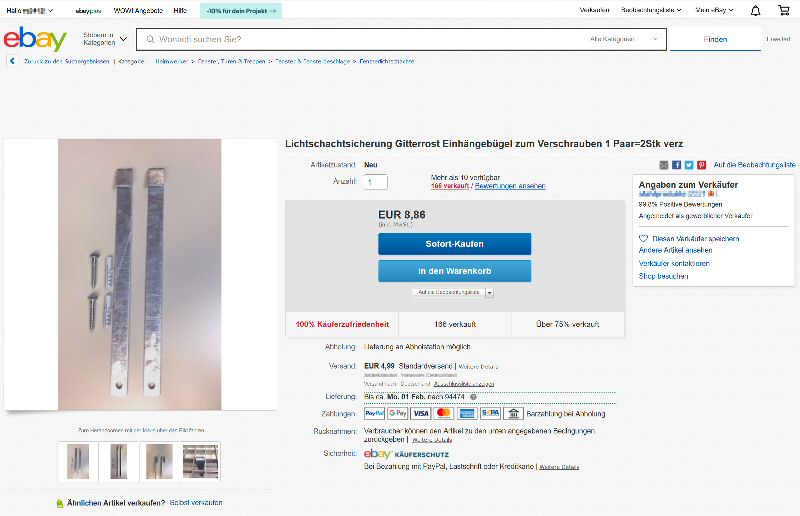800x516 pixels.
Task: Share listing on Pinterest
Action: 702,165
